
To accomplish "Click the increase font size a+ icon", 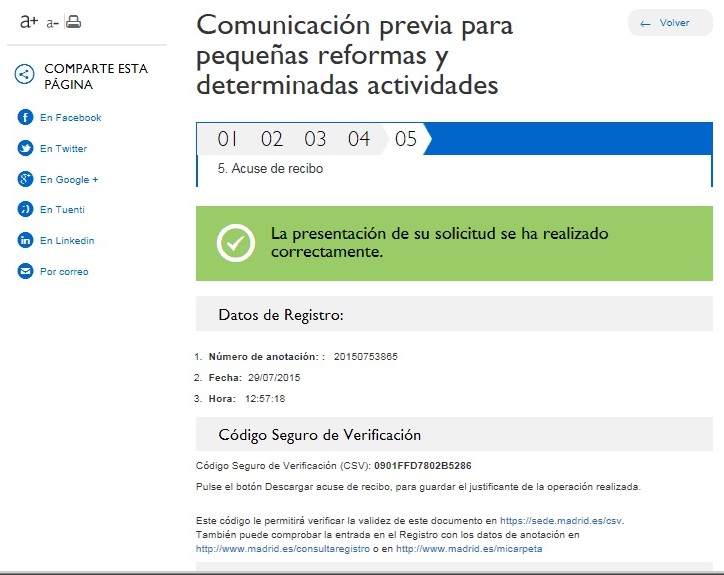I will (30, 22).
